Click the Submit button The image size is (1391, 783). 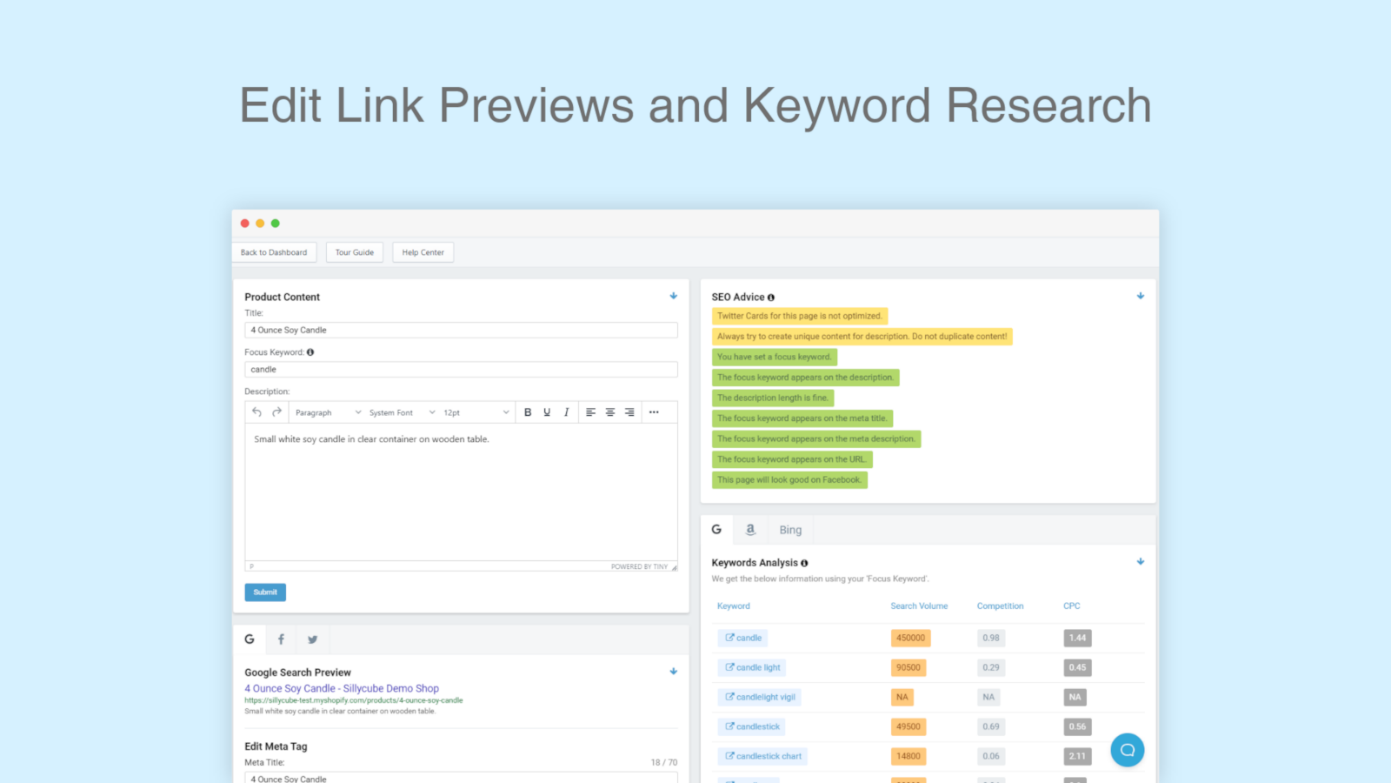pos(265,592)
